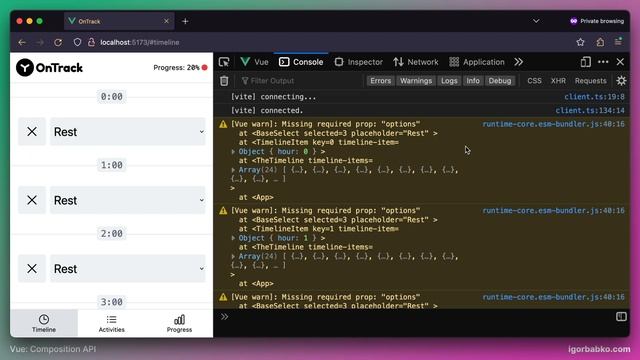640x360 pixels.
Task: Toggle the Warnings filter
Action: 416,81
